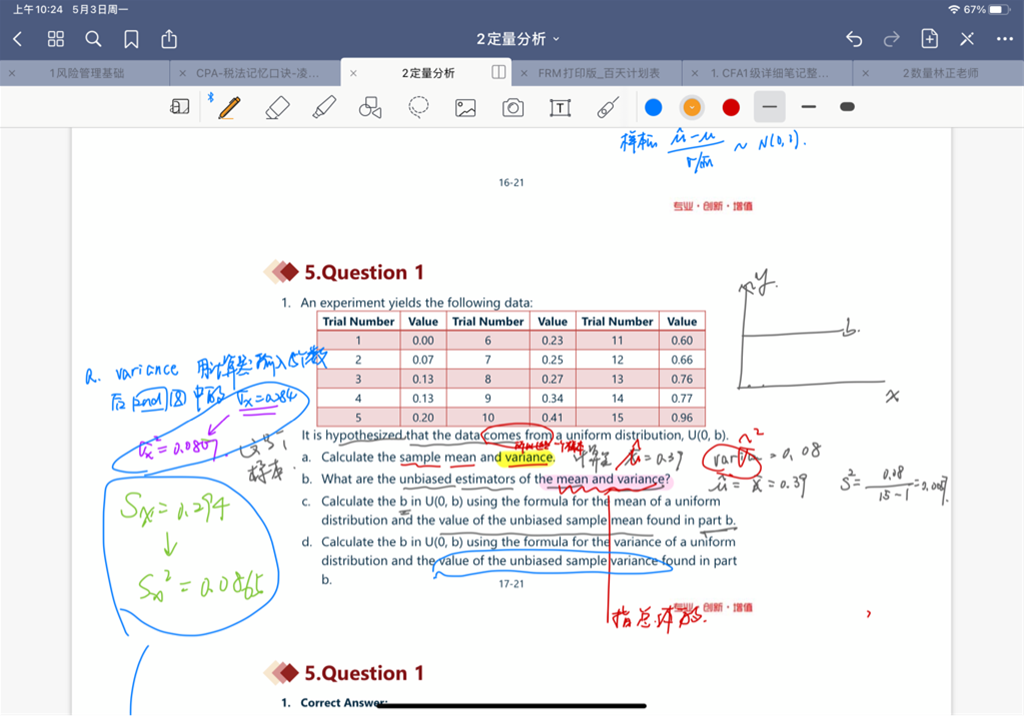The width and height of the screenshot is (1024, 716).
Task: Tap the highlighted word variance
Action: (x=528, y=457)
